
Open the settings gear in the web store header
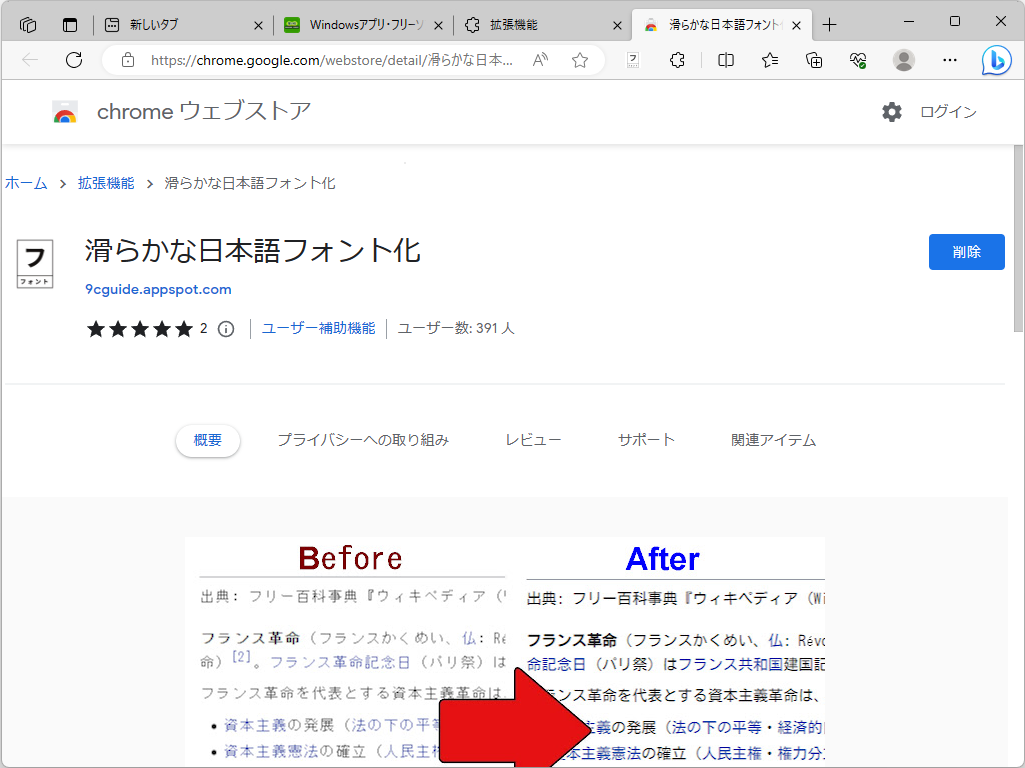point(891,112)
